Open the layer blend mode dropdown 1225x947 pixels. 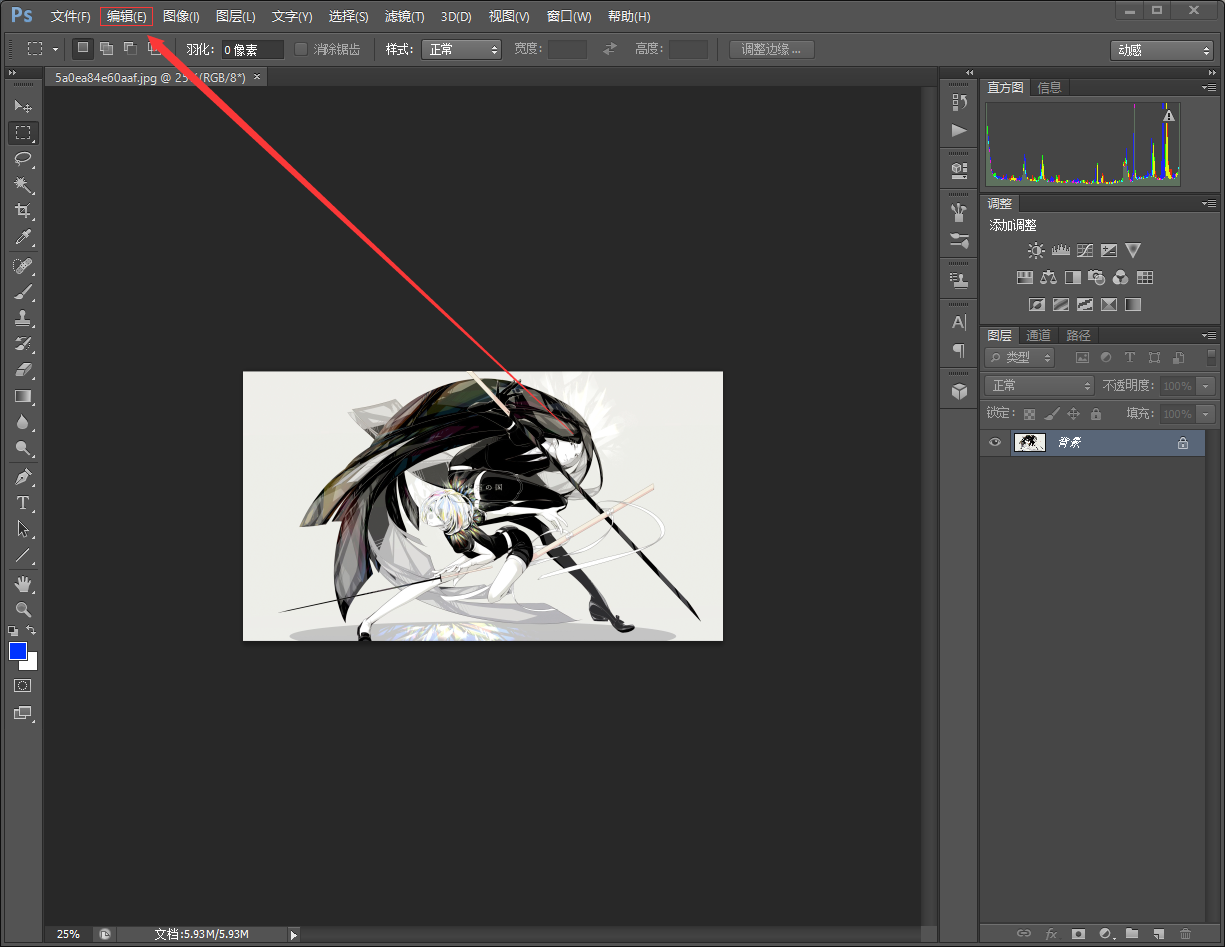[x=1040, y=386]
